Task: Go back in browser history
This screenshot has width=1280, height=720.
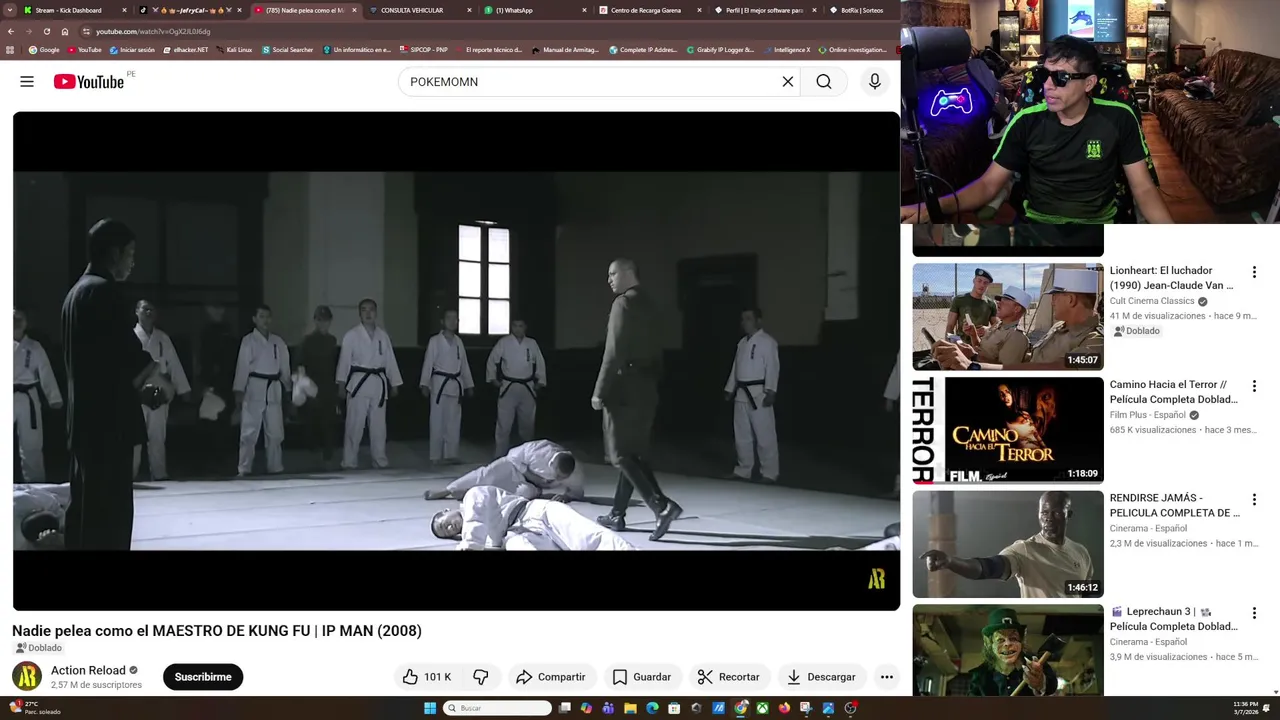Action: tap(10, 31)
